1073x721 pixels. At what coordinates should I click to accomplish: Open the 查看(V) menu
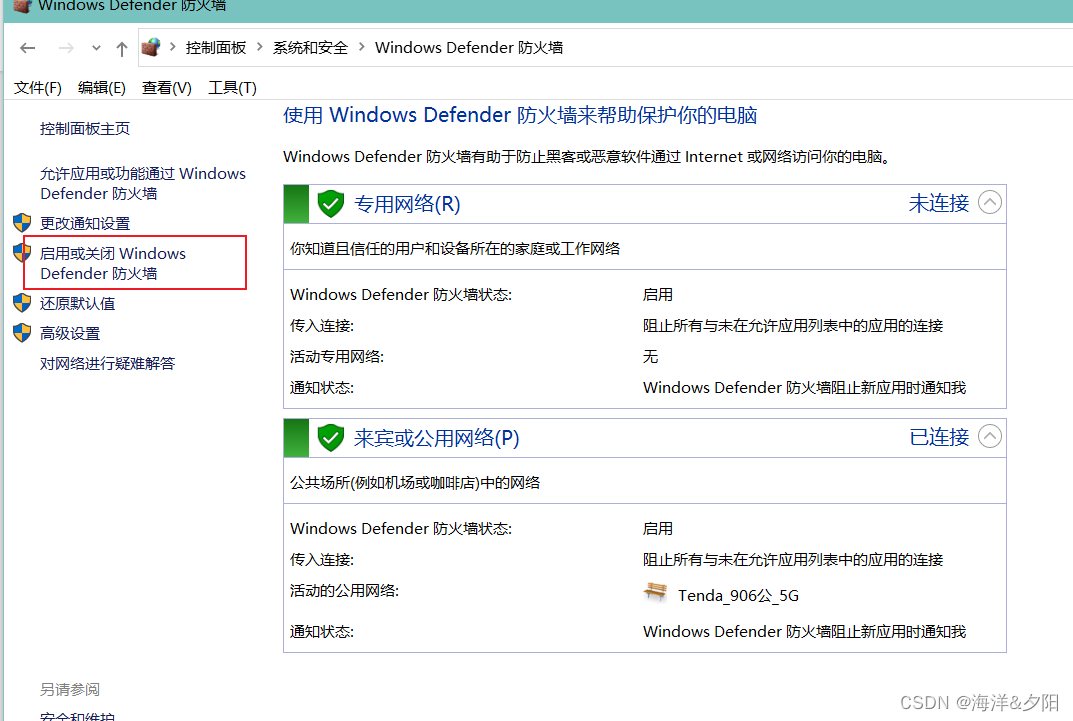tap(166, 88)
